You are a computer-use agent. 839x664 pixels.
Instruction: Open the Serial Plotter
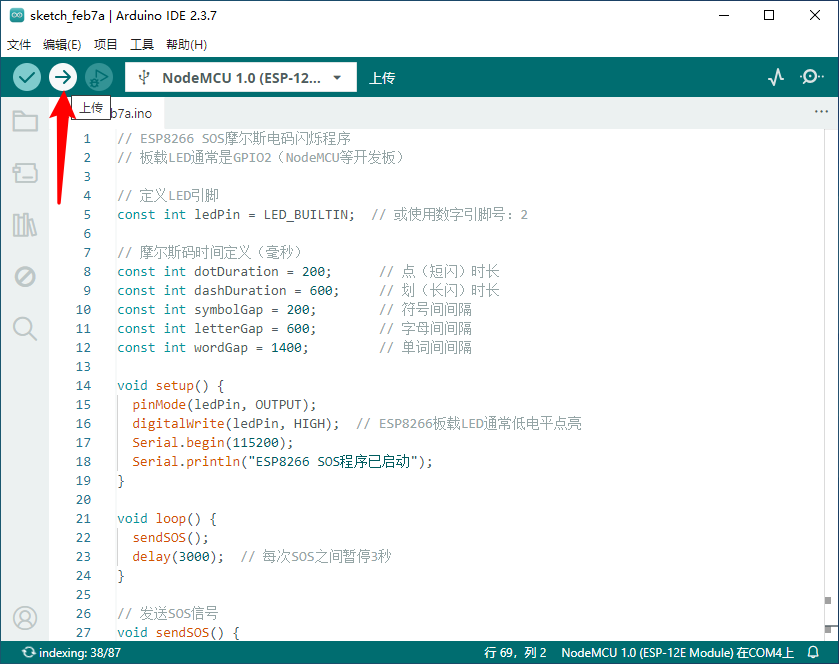[776, 77]
